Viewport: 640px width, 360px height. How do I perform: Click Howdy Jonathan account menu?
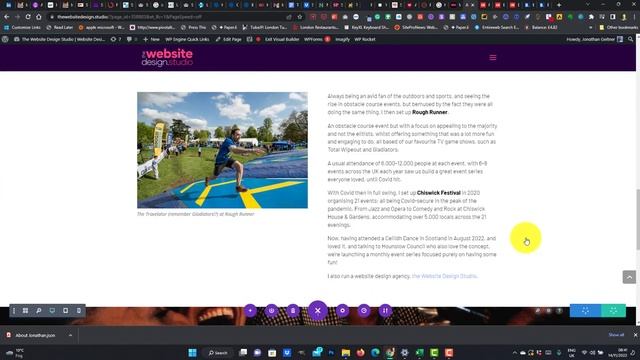click(x=594, y=39)
